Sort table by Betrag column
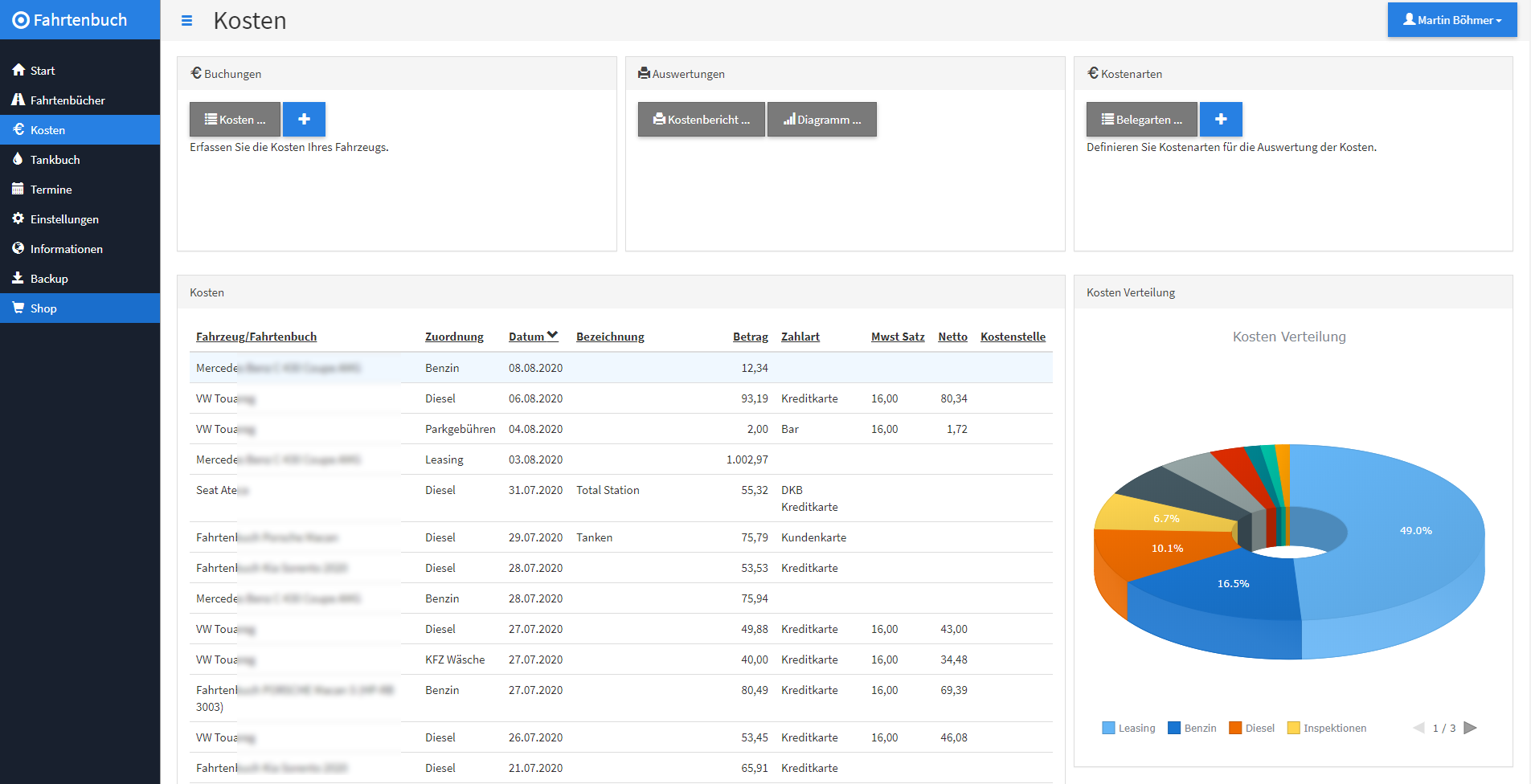The image size is (1531, 784). pos(751,337)
